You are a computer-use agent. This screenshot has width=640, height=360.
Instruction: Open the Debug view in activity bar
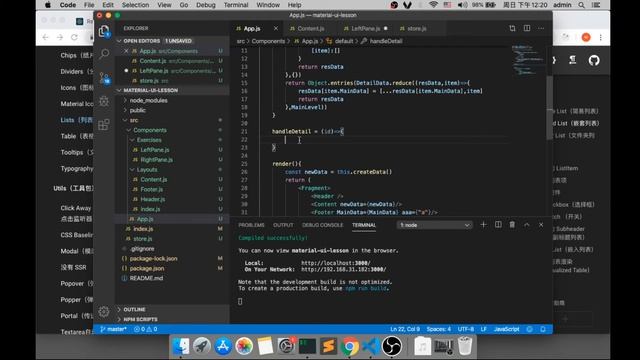104,101
